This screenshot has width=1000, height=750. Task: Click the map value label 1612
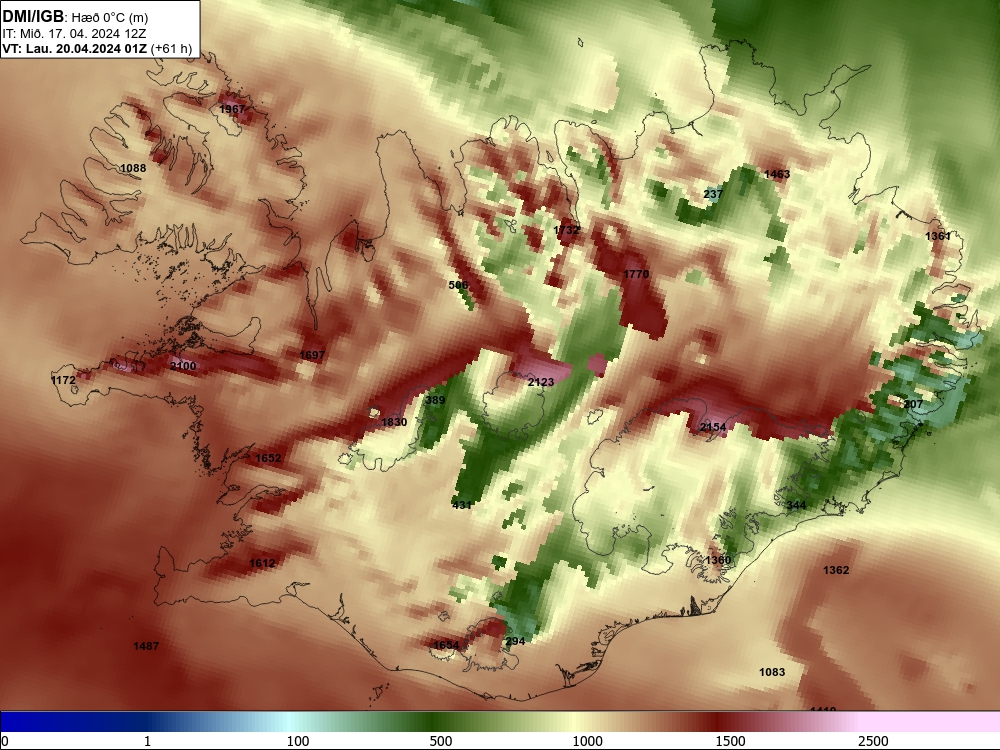(x=262, y=563)
